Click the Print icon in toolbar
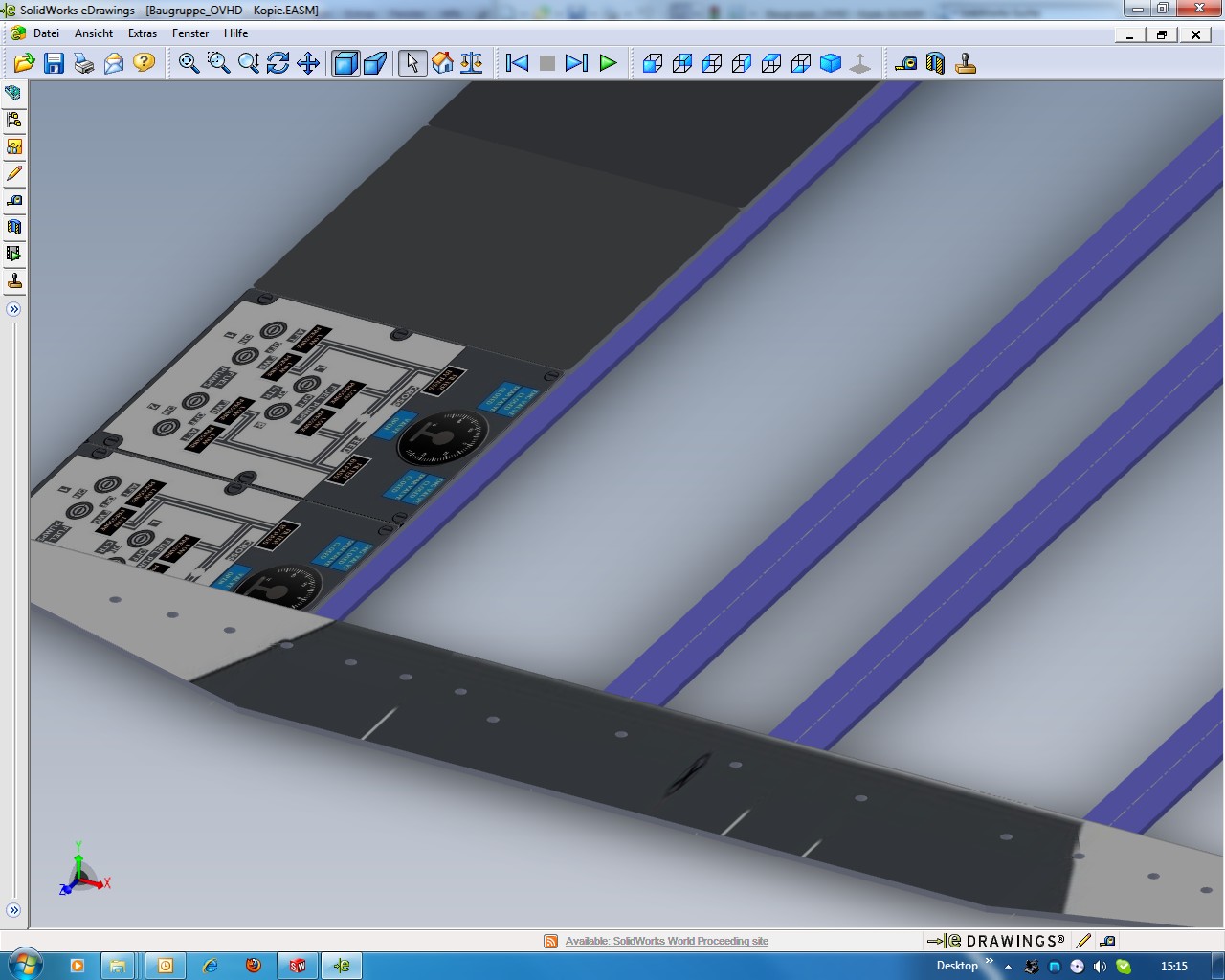 [x=84, y=63]
